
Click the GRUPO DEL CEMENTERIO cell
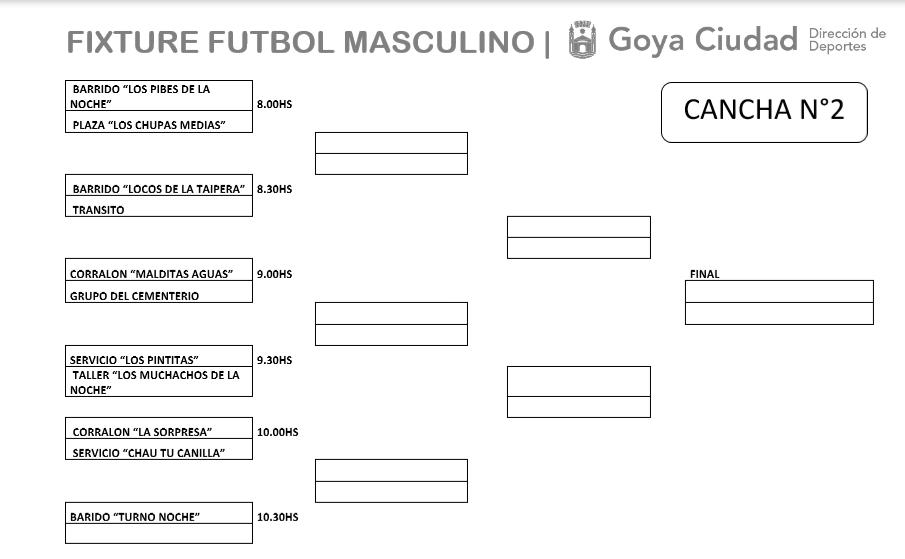159,292
